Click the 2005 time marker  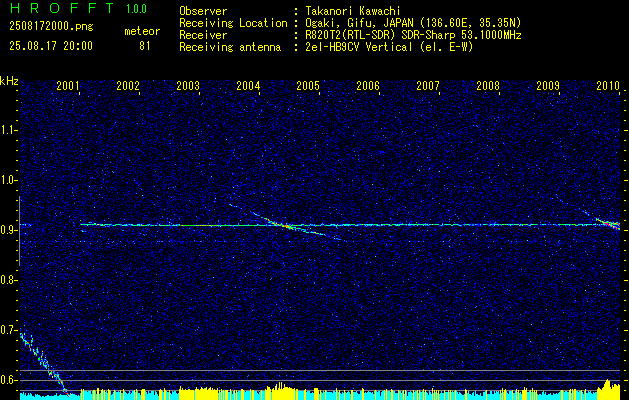[x=308, y=85]
